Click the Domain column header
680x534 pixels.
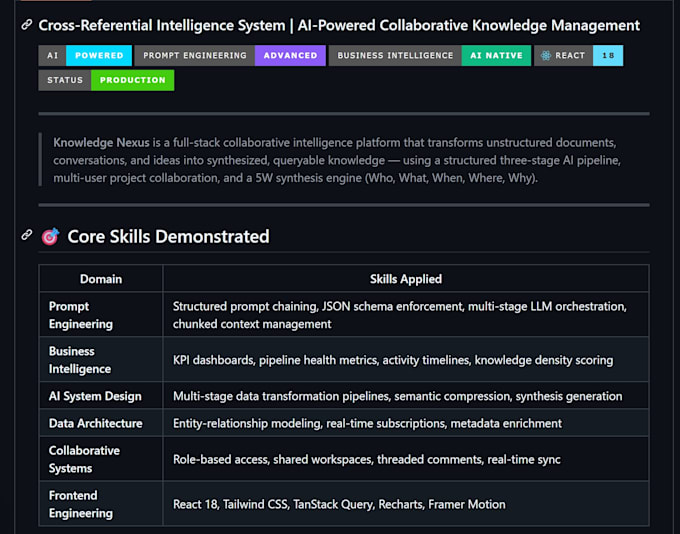click(x=101, y=278)
